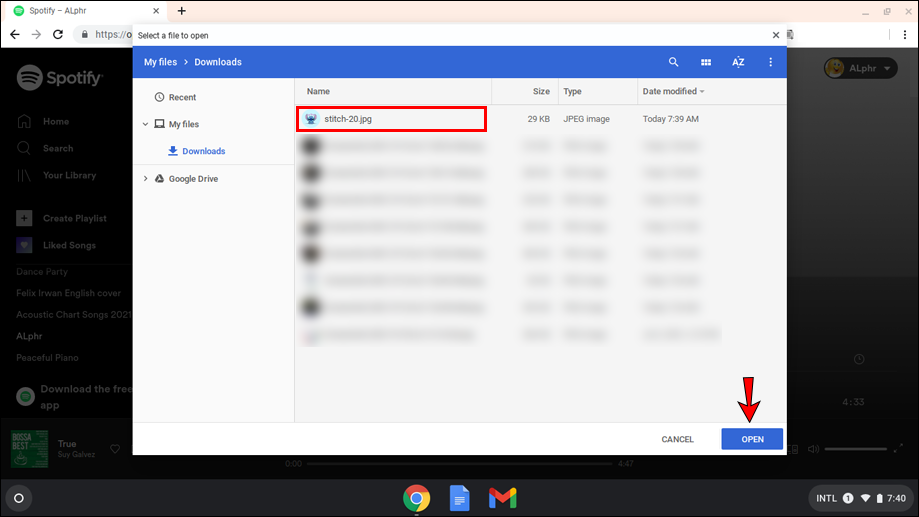919x517 pixels.
Task: Click the notification count badge
Action: pos(847,498)
